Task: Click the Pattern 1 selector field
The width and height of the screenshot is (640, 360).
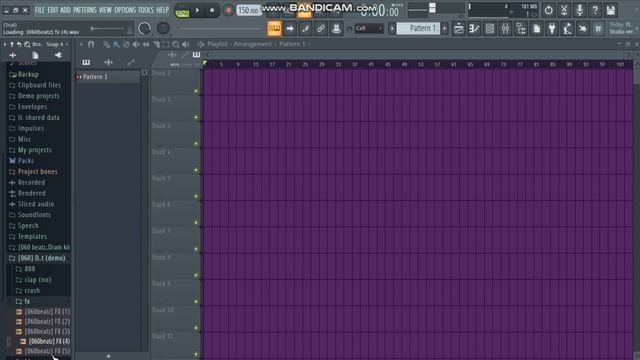Action: click(419, 28)
